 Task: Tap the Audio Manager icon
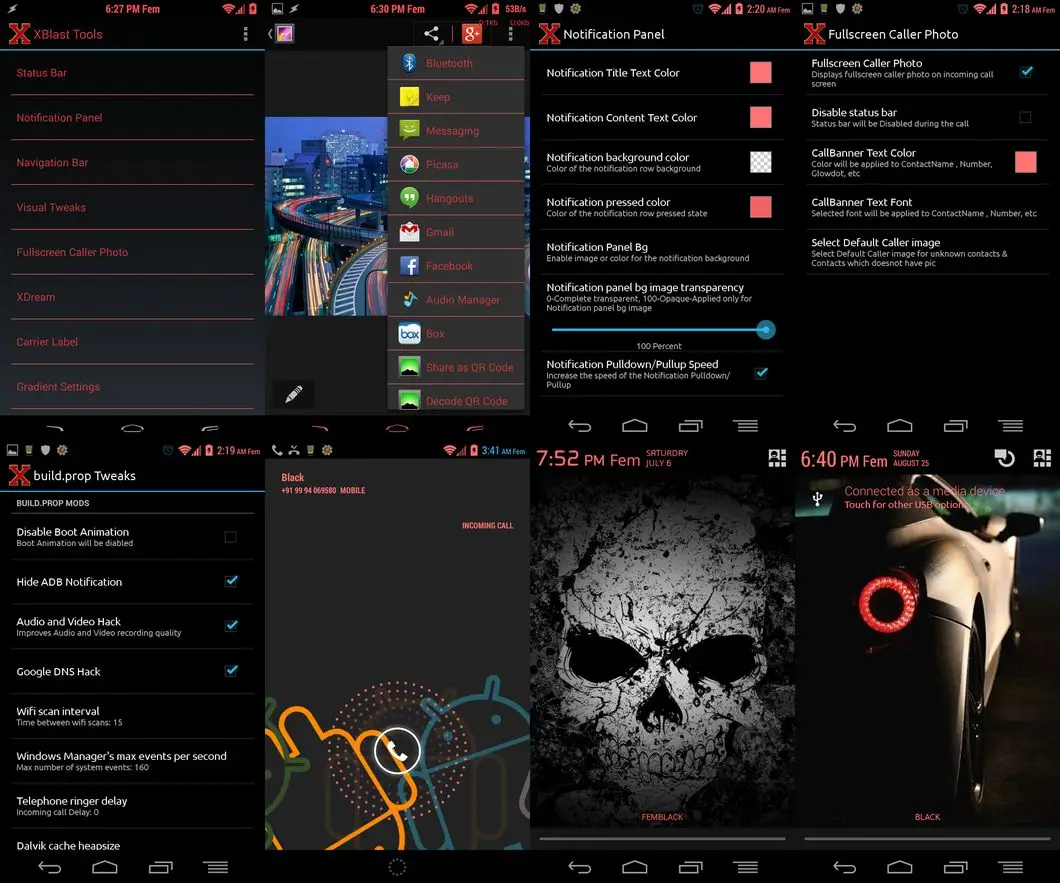(x=409, y=300)
